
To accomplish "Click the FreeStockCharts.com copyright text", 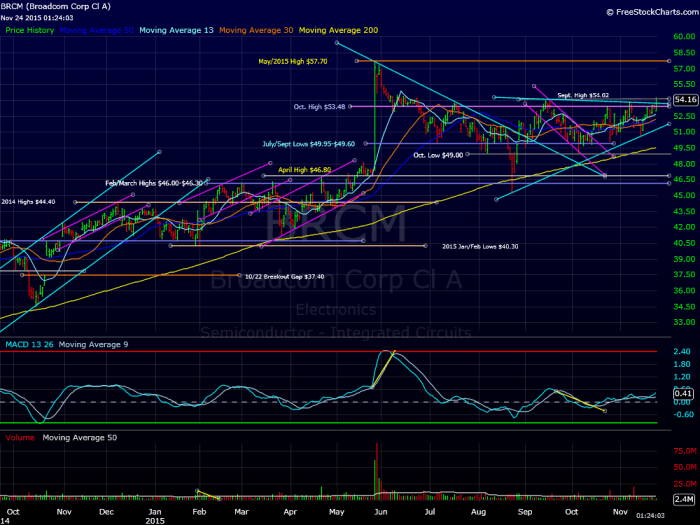I will pos(653,12).
